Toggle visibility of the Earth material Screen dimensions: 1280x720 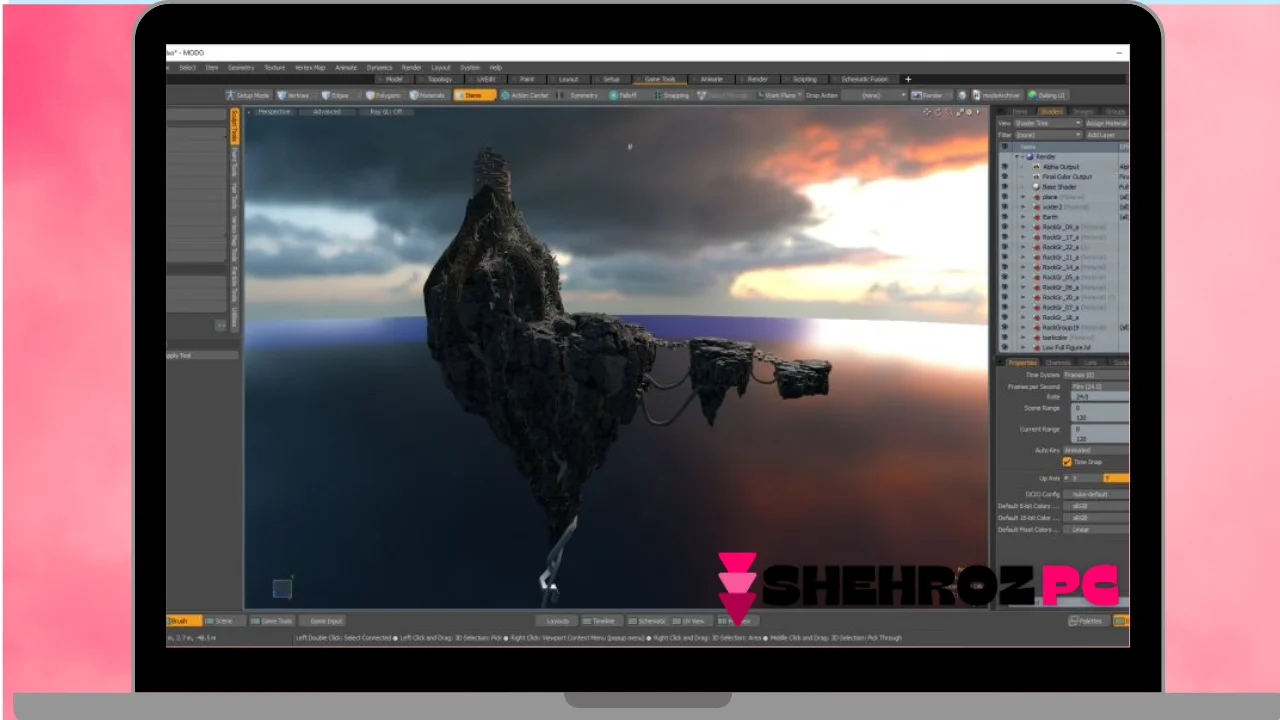[1005, 217]
